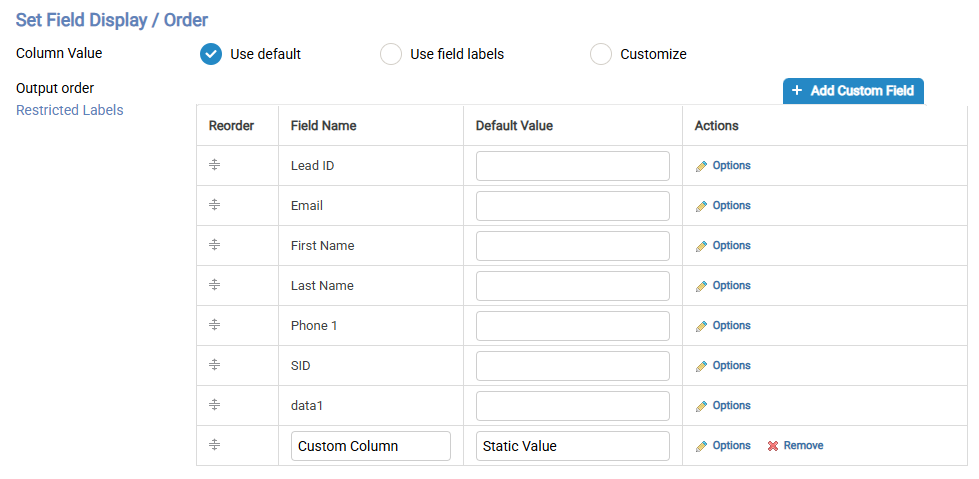Image resolution: width=979 pixels, height=479 pixels.
Task: Click the reorder handle for Lead ID row
Action: click(x=214, y=165)
